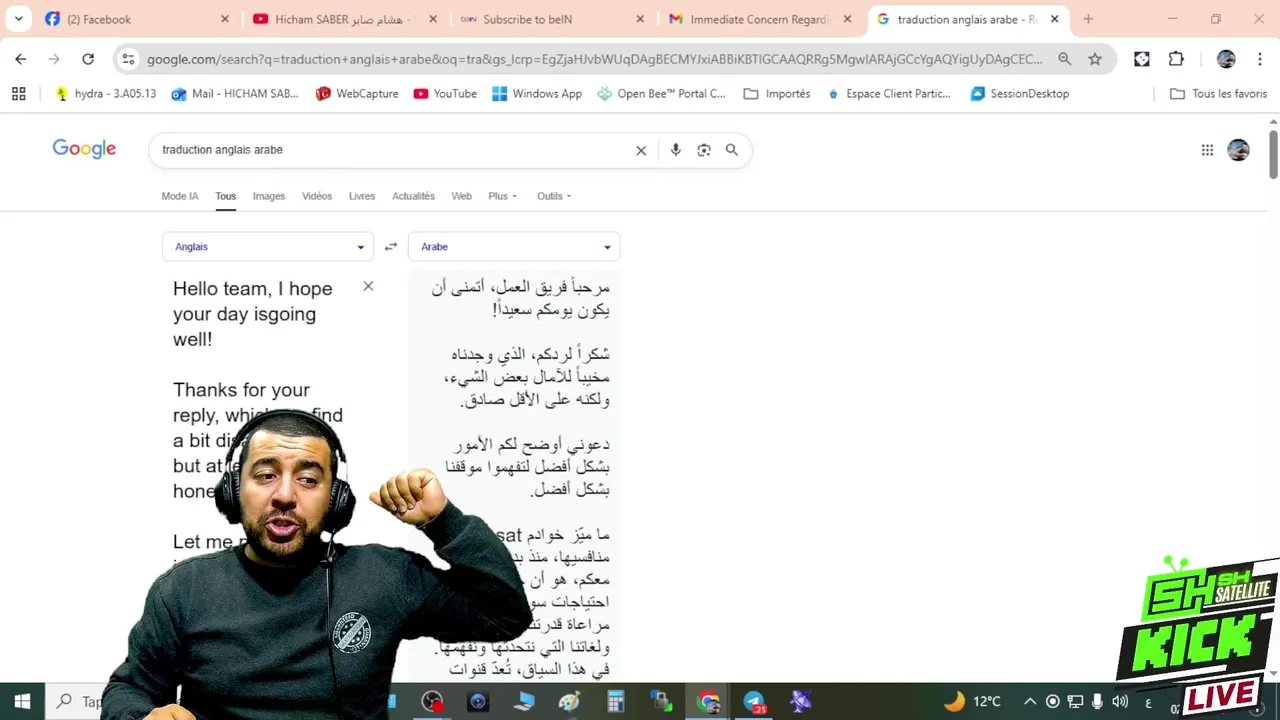This screenshot has width=1280, height=720.
Task: Expand the Outils menu
Action: pos(554,196)
